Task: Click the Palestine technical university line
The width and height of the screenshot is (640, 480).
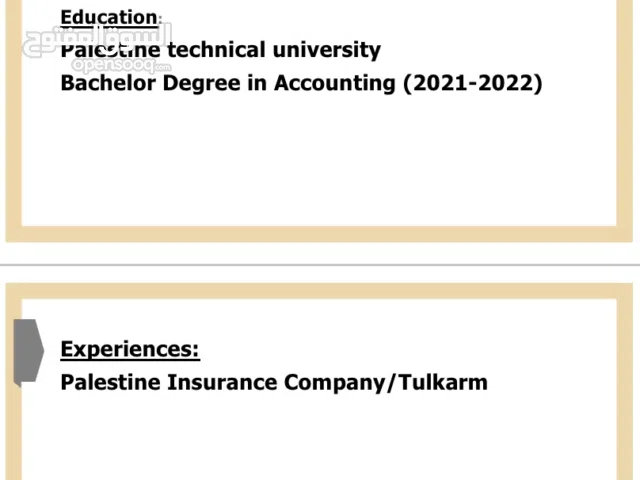Action: [220, 50]
